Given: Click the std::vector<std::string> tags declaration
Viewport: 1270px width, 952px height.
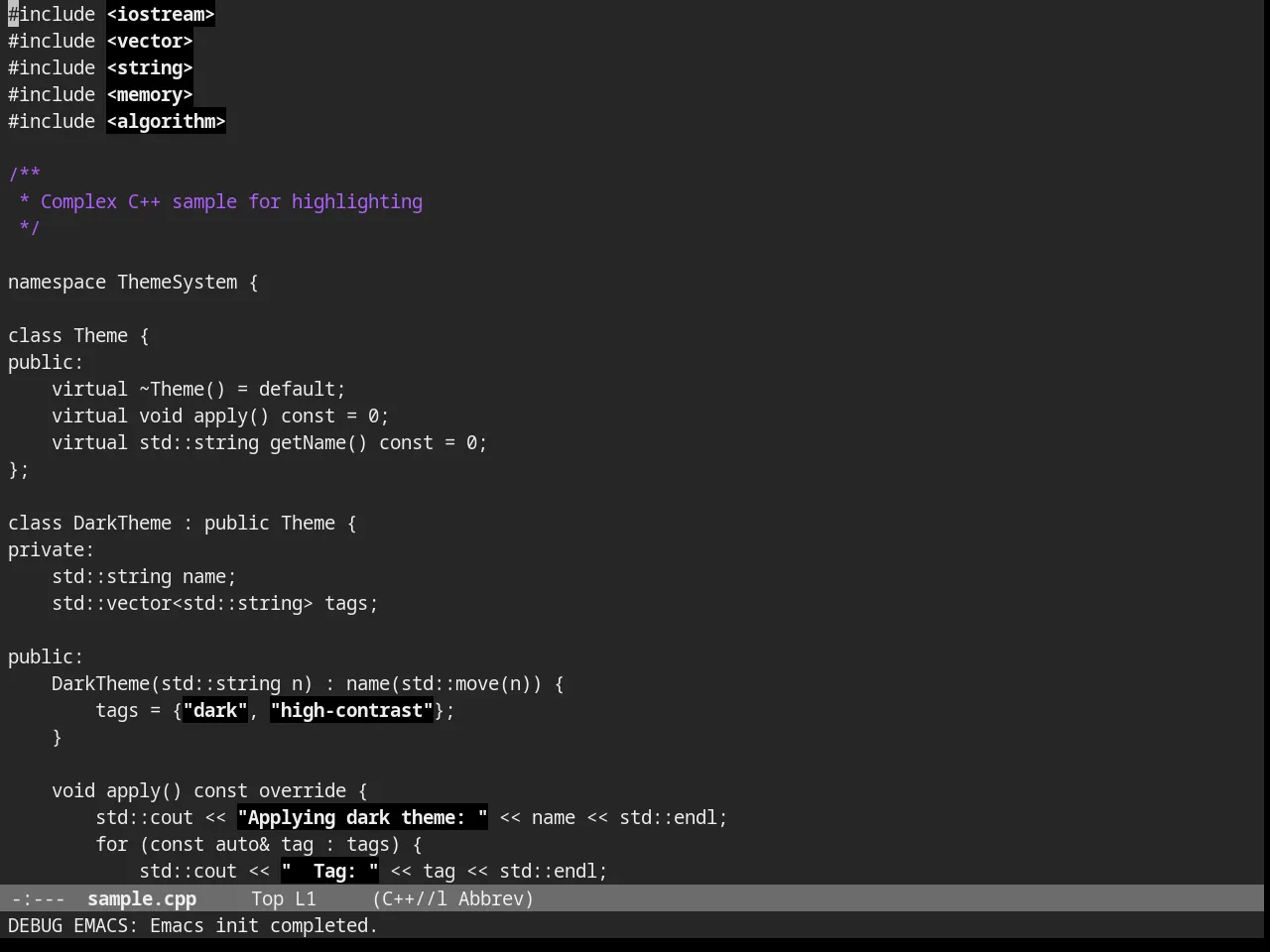Looking at the screenshot, I should point(215,603).
